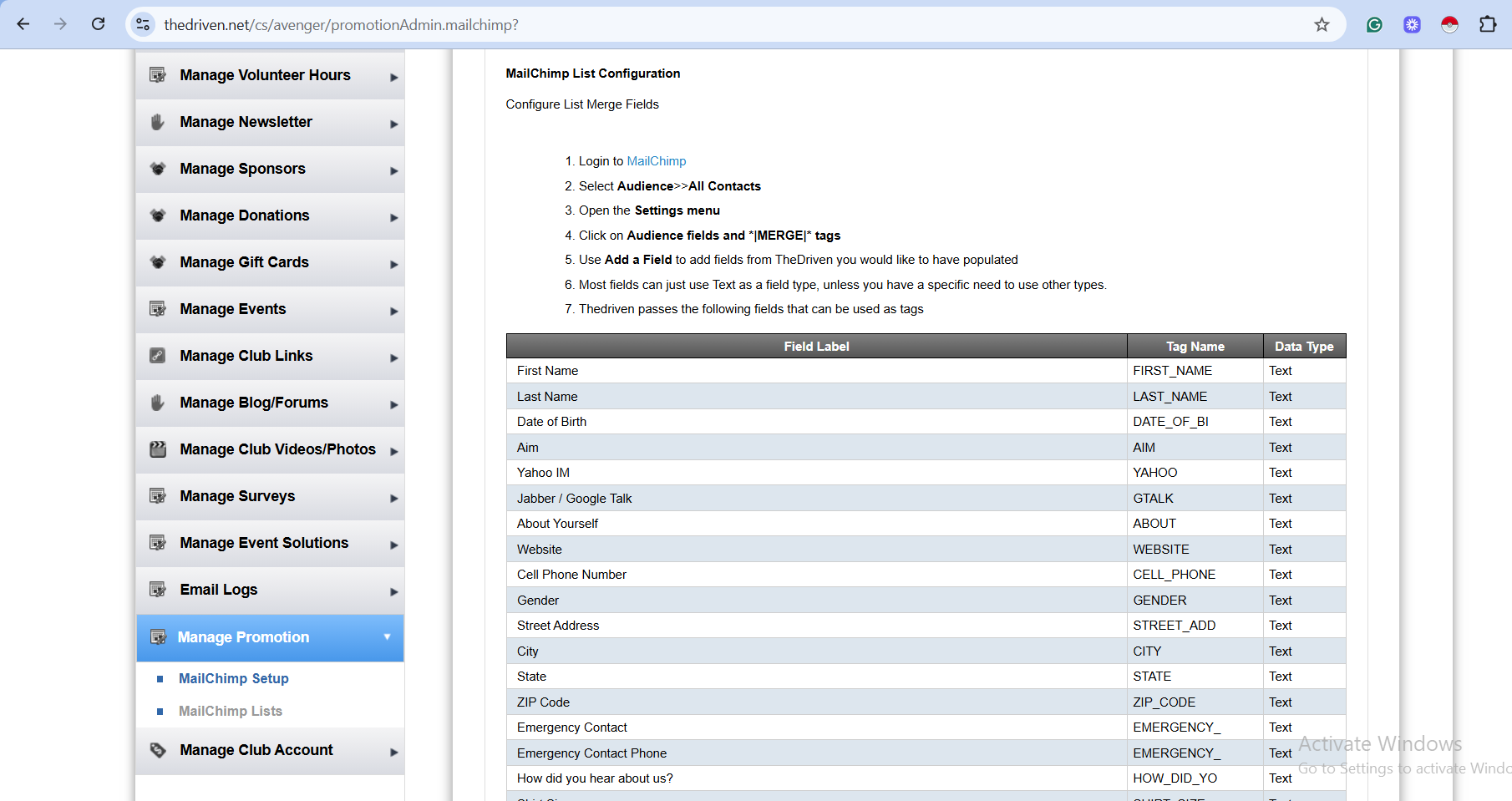Click the Manage Sponsors icon
1512x801 pixels.
pyautogui.click(x=158, y=169)
